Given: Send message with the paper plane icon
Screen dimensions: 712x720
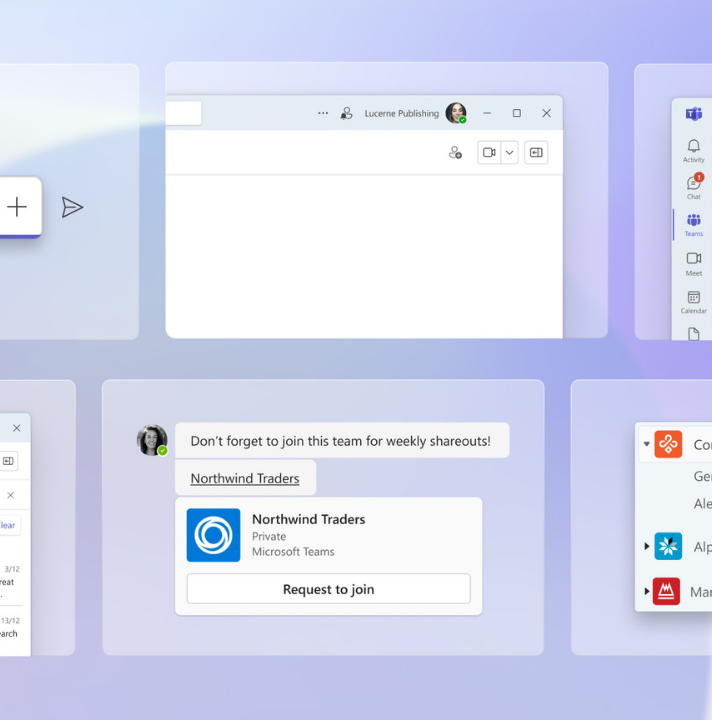Looking at the screenshot, I should tap(72, 208).
